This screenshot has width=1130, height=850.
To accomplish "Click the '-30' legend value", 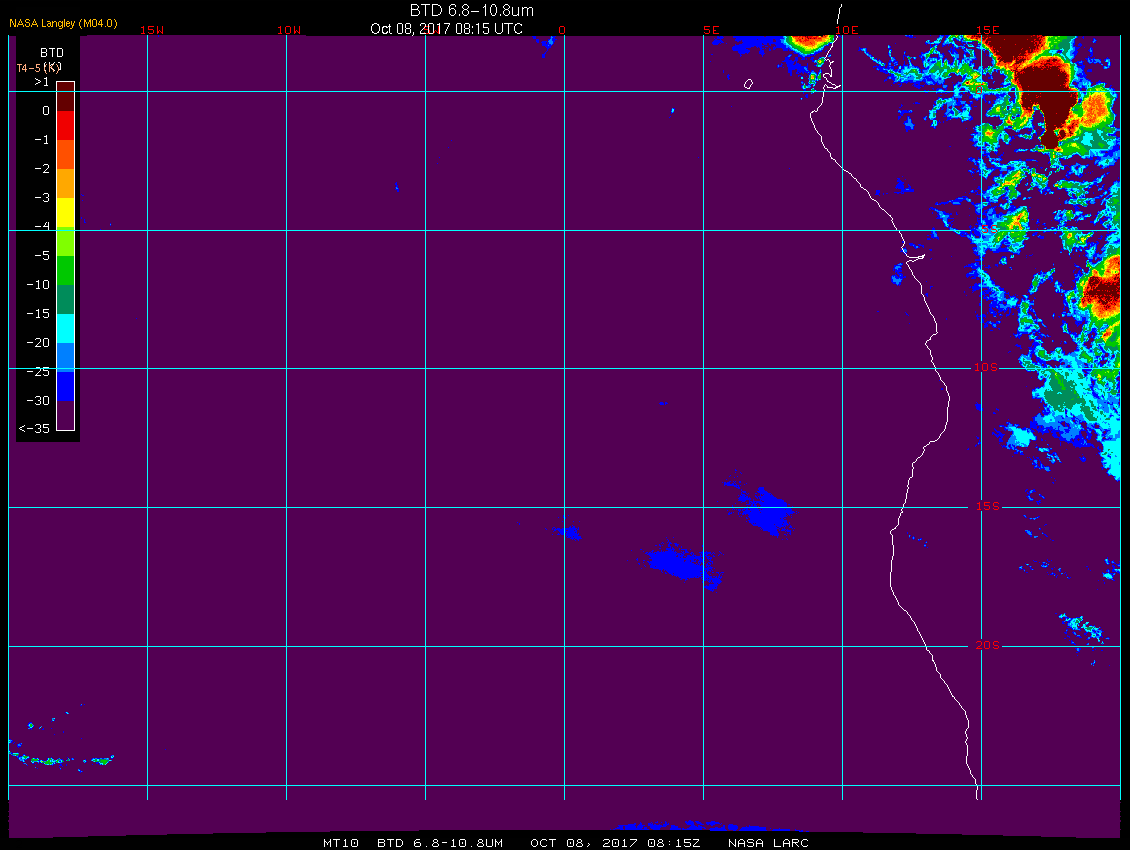I will [x=38, y=401].
